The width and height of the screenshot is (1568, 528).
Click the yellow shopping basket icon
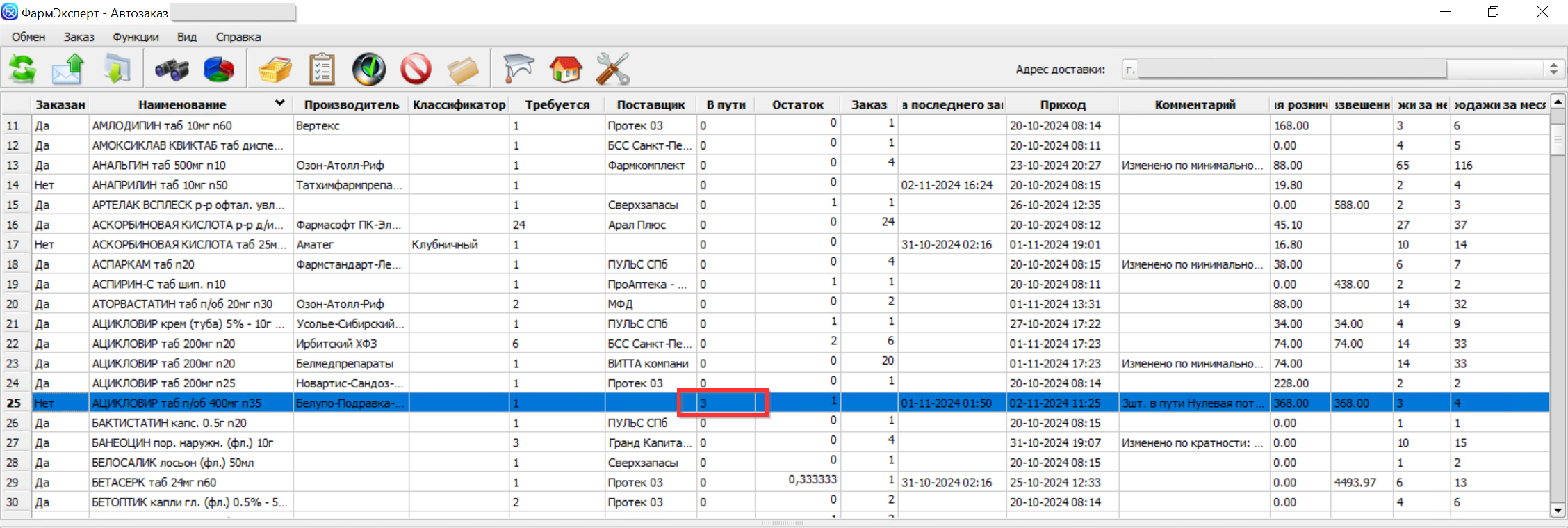click(275, 70)
